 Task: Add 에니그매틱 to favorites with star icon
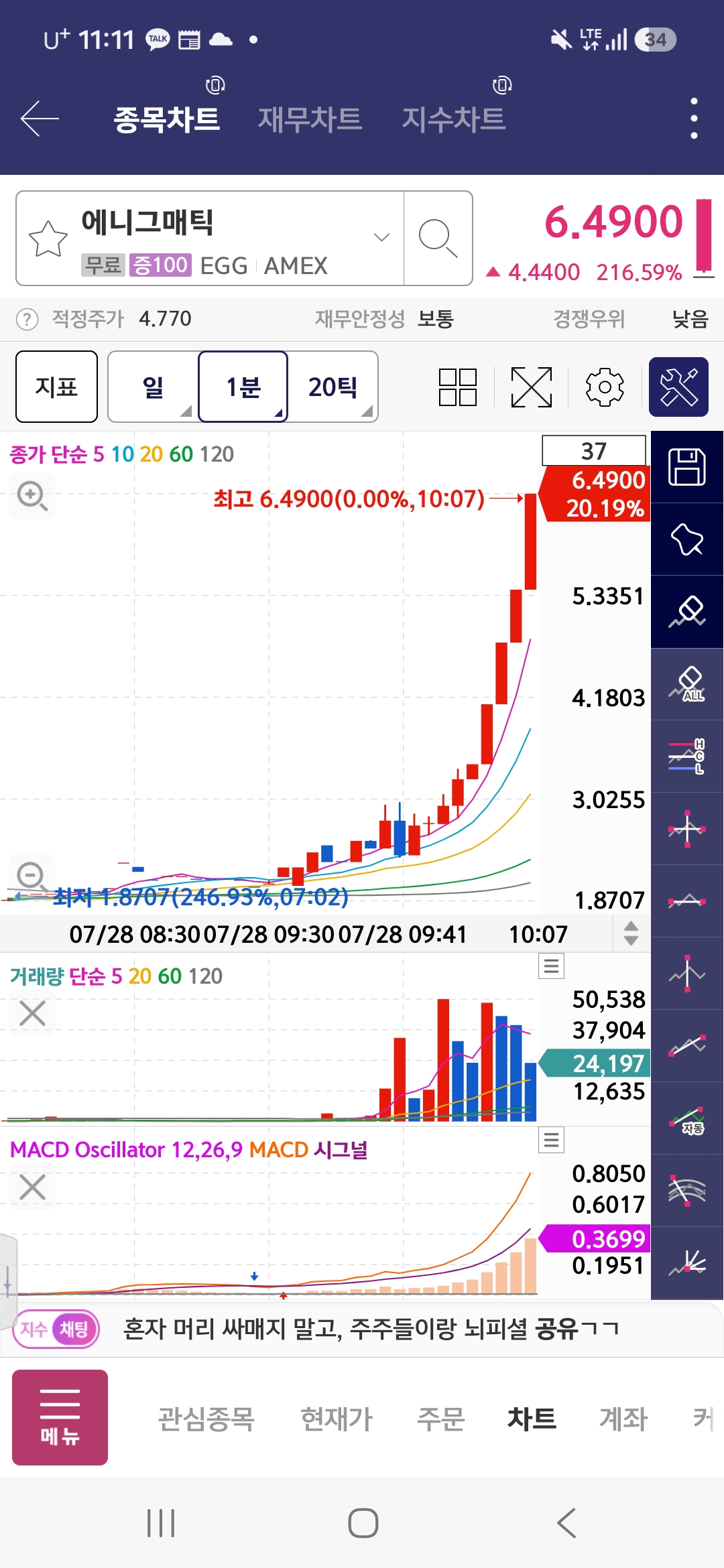[48, 239]
